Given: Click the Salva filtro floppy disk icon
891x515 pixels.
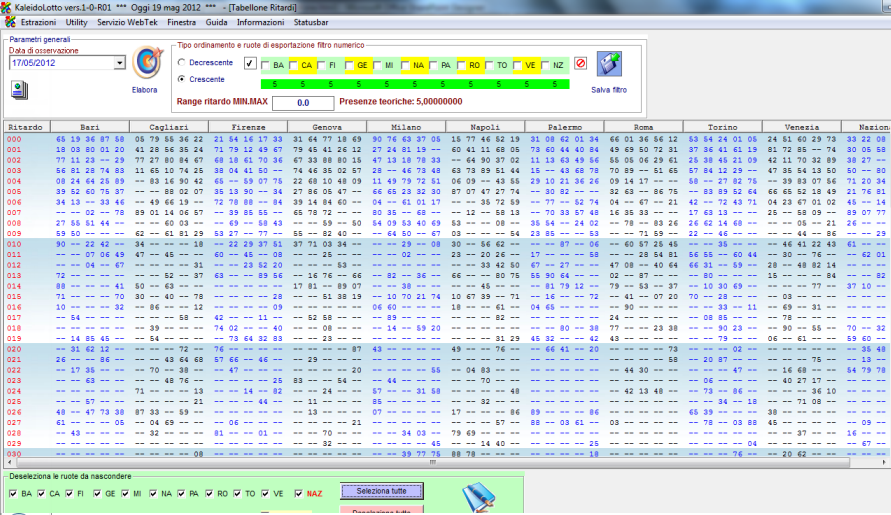Looking at the screenshot, I should tap(609, 64).
